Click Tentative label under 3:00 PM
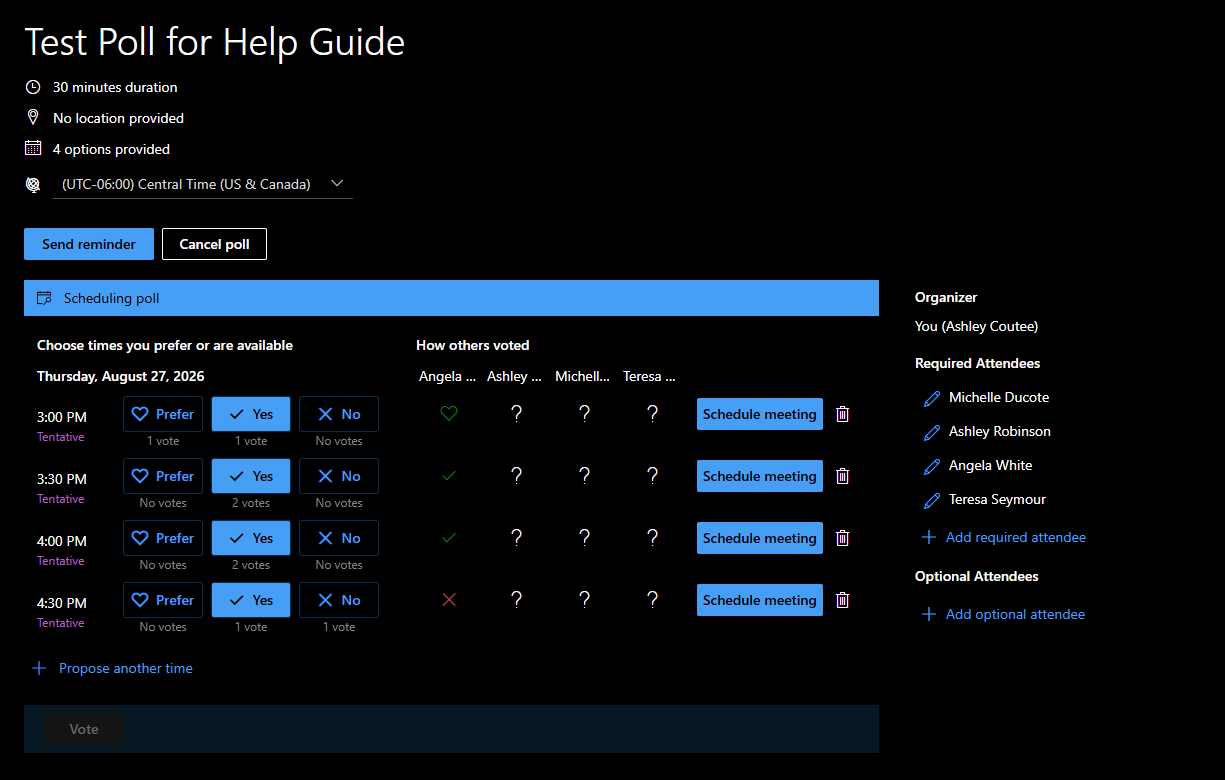This screenshot has height=780, width=1225. 61,437
